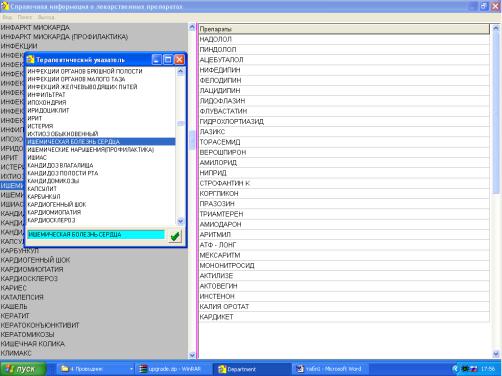Select ИШЕМИЧЕСКИЕ НАРУШЕНИЯ(ПРОФИЛАКТИКА) in dialog
Image resolution: width=502 pixels, height=376 pixels.
point(101,150)
